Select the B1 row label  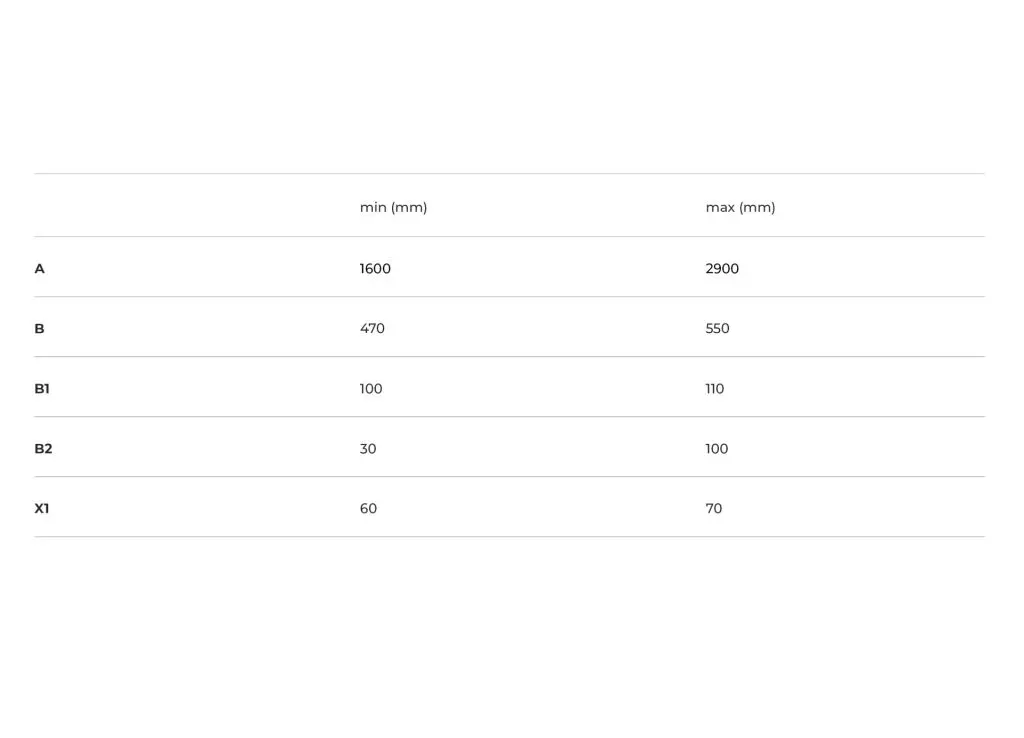tap(42, 389)
